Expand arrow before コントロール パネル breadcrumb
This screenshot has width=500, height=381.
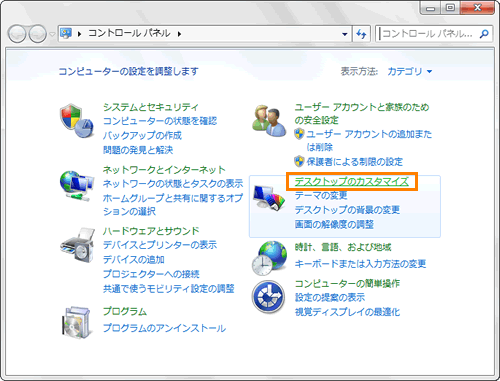coord(79,34)
